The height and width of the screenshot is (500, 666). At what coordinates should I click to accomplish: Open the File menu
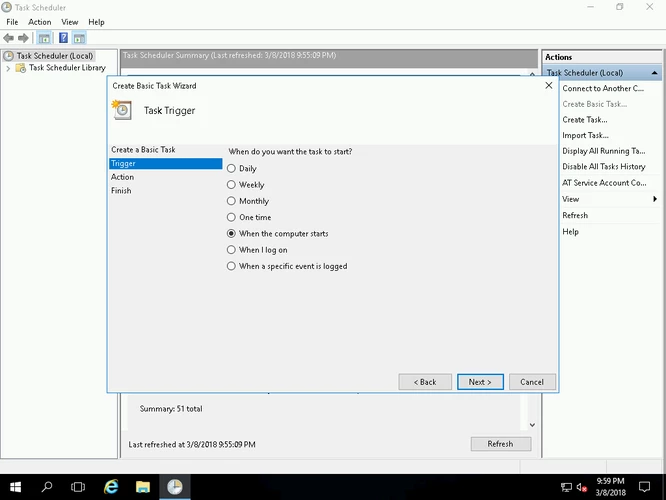tap(12, 22)
